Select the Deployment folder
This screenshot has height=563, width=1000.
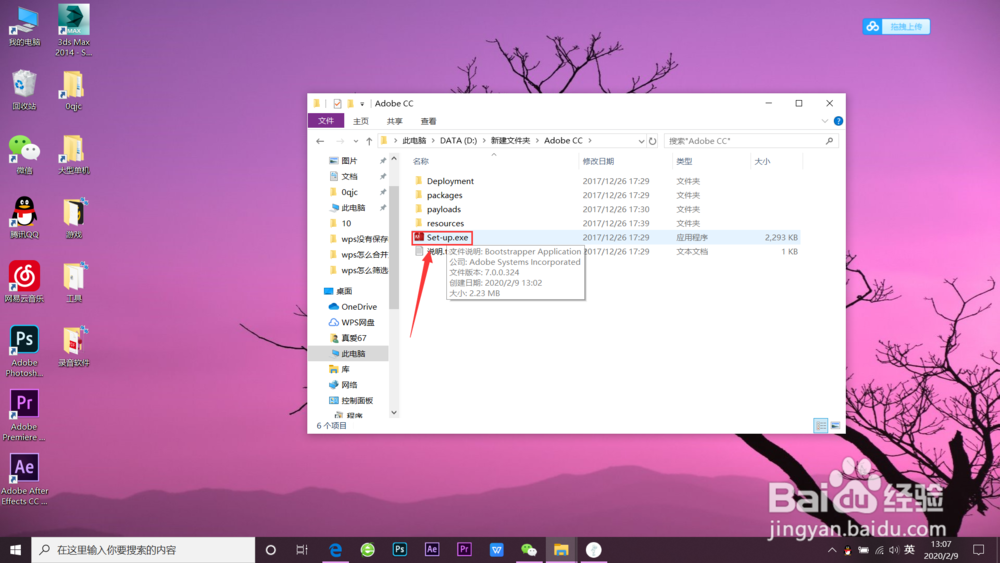[450, 181]
